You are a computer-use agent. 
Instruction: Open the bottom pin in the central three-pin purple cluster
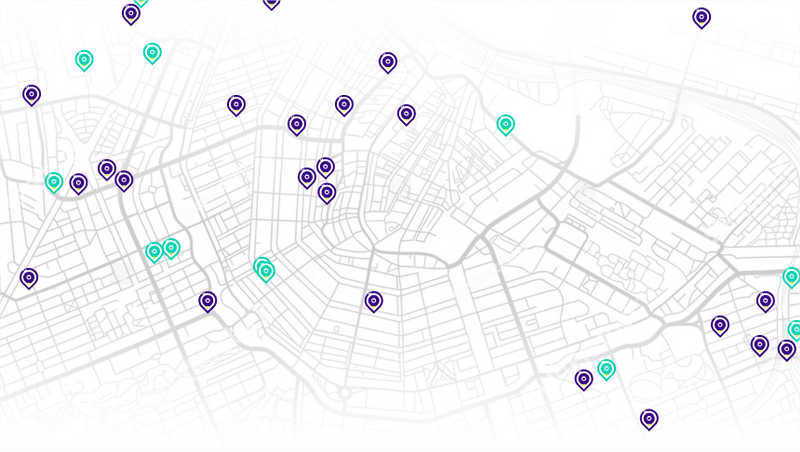(x=327, y=193)
